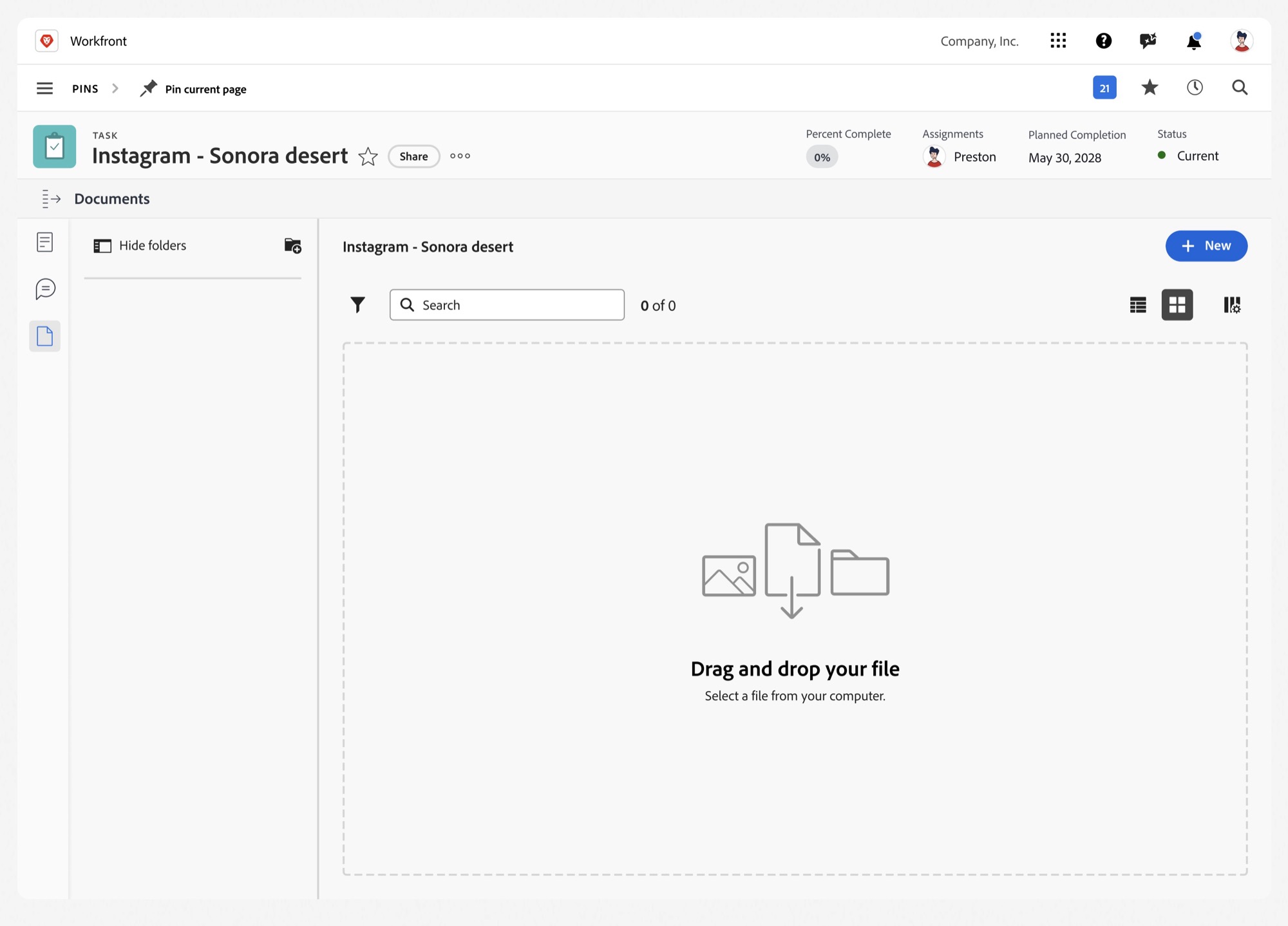The image size is (1288, 926).
Task: Open the apps grid switcher
Action: pyautogui.click(x=1058, y=41)
